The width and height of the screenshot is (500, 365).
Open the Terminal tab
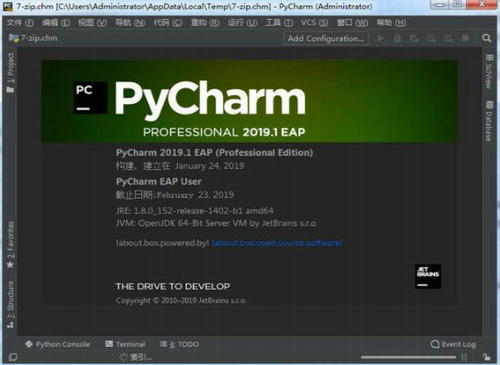point(125,344)
